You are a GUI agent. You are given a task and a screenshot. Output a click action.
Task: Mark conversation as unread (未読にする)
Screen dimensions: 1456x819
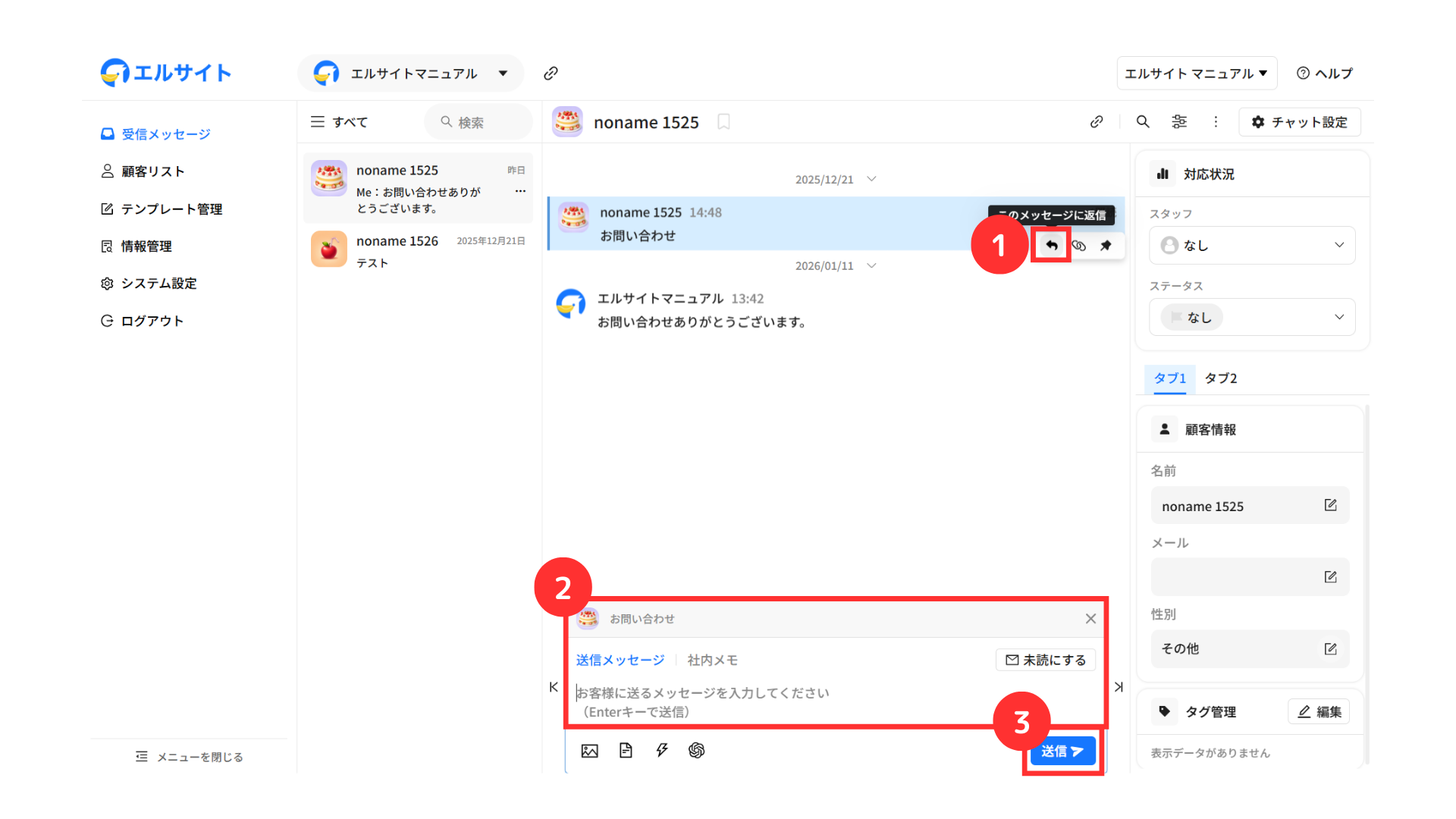point(1045,660)
